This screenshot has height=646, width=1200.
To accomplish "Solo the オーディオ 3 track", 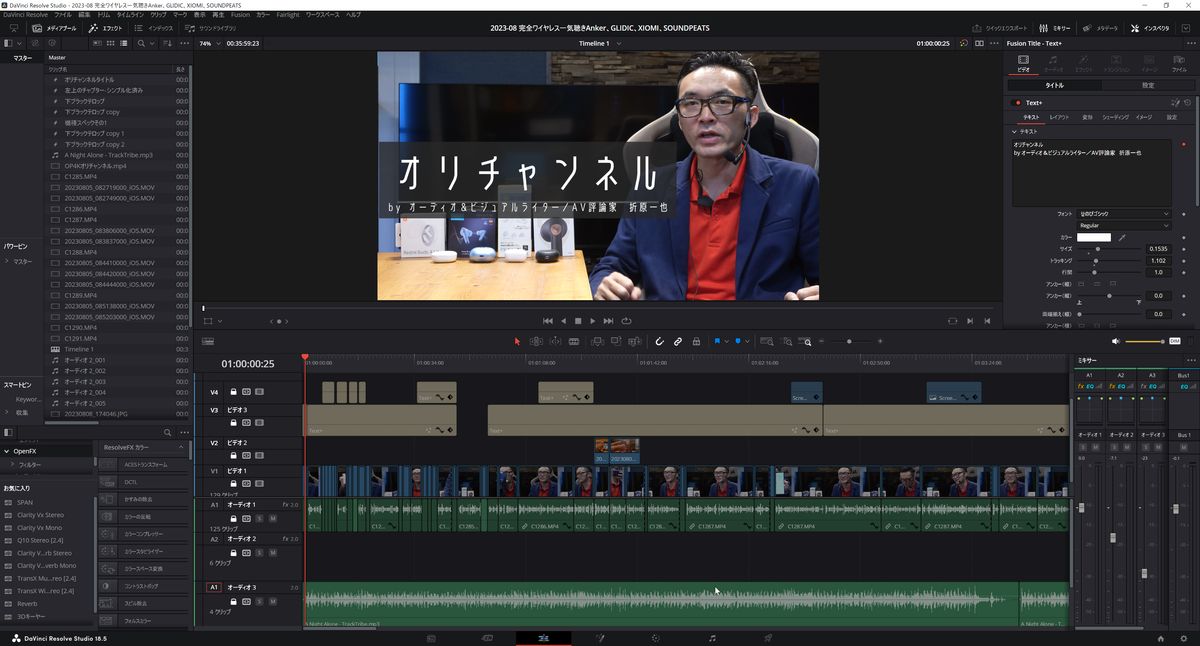I will pos(260,601).
